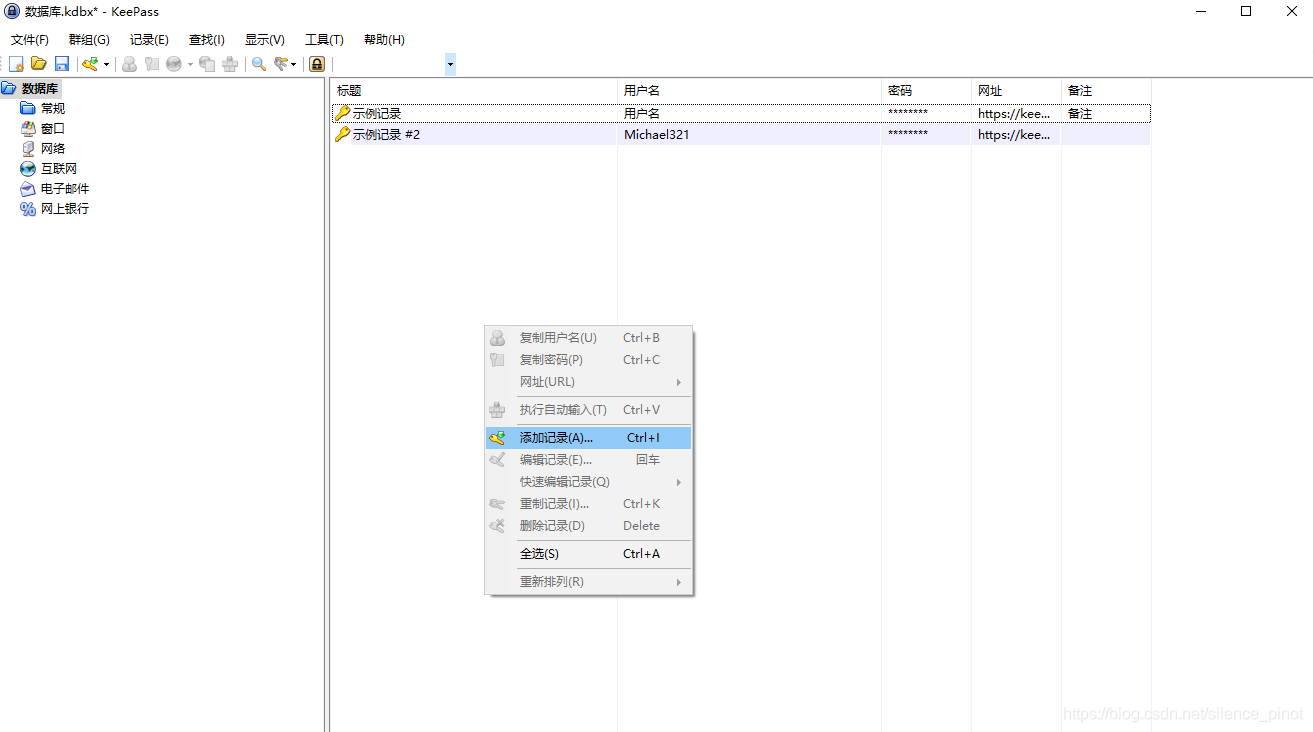This screenshot has height=732, width=1313.
Task: Open the Add entry toolbar dropdown arrow
Action: click(106, 64)
